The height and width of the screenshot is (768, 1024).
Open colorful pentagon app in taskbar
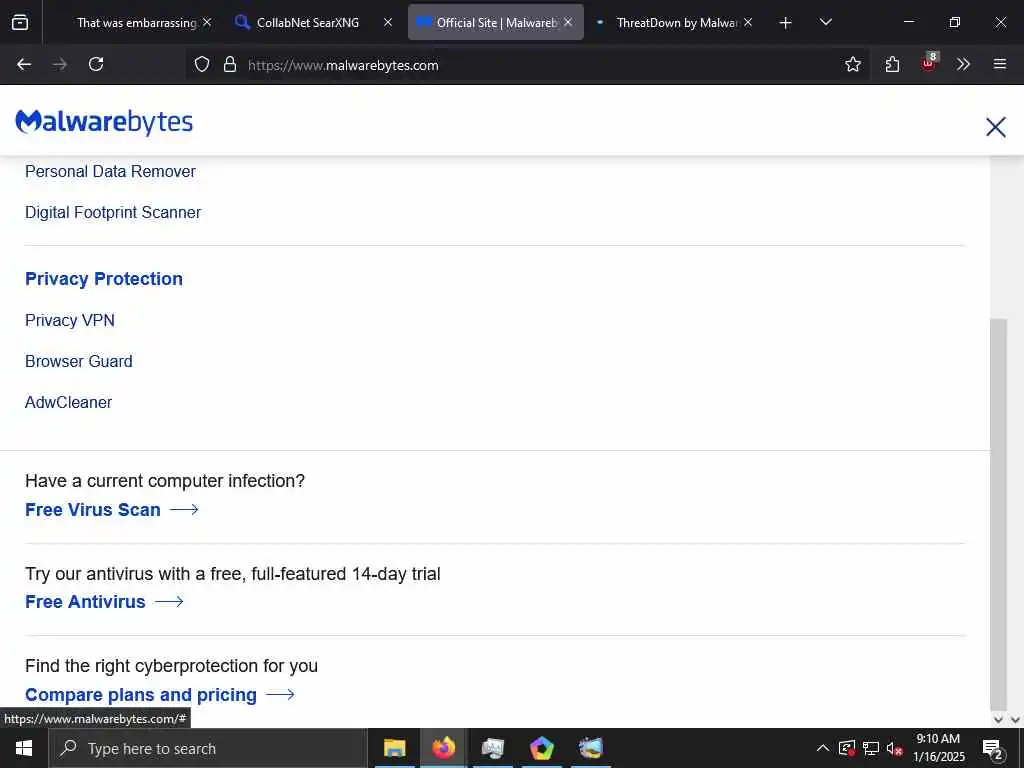542,748
